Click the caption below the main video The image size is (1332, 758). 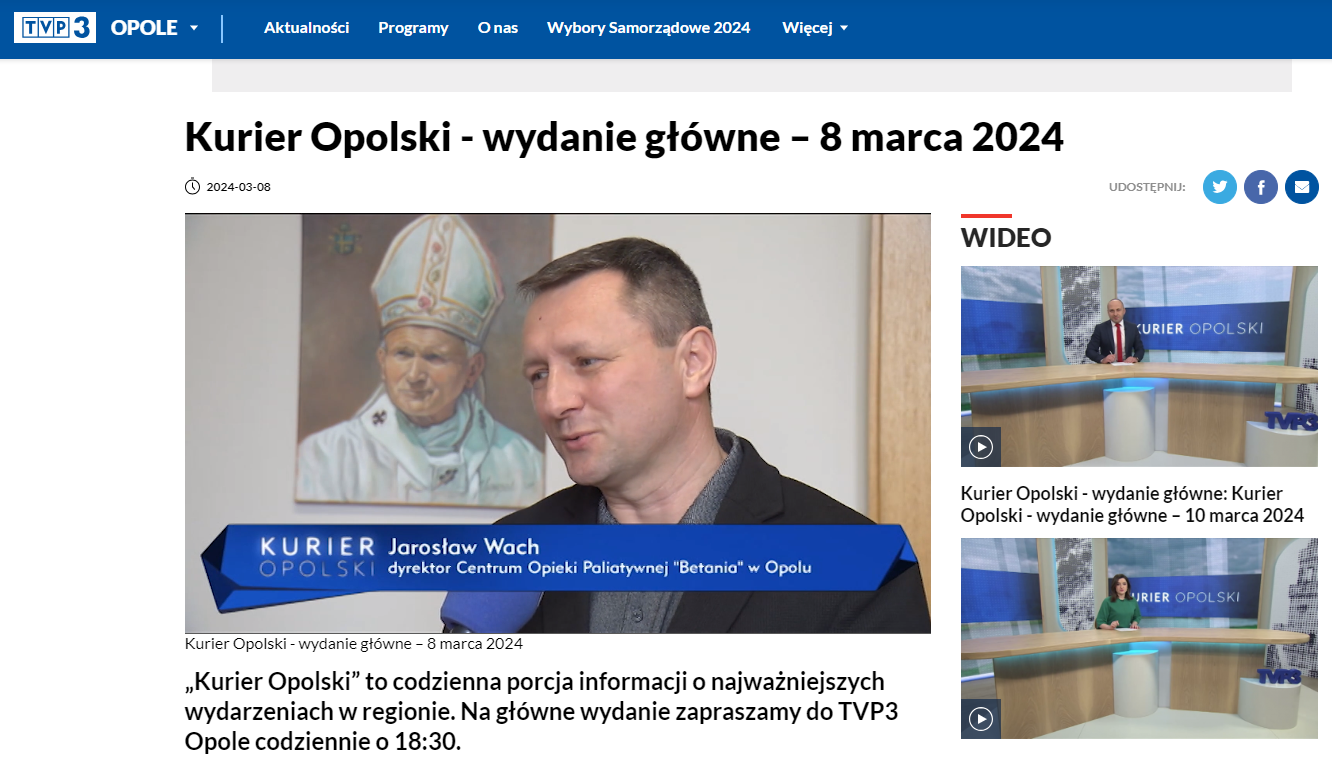(354, 644)
